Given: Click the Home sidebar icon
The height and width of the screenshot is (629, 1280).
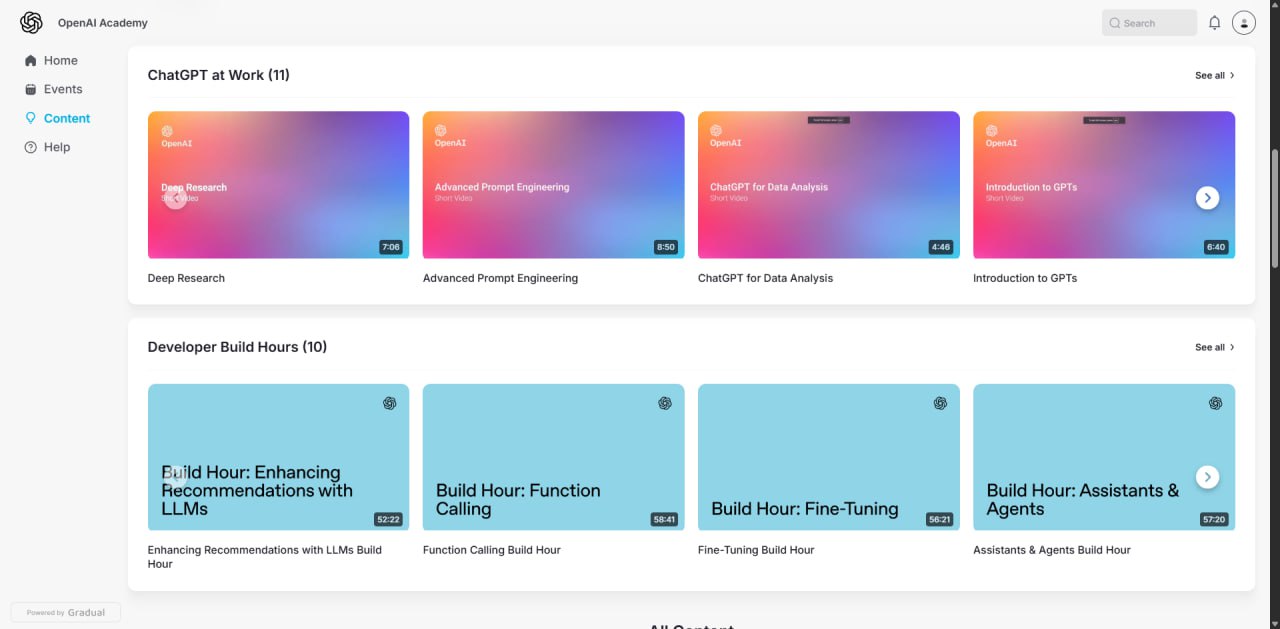Looking at the screenshot, I should pyautogui.click(x=31, y=61).
